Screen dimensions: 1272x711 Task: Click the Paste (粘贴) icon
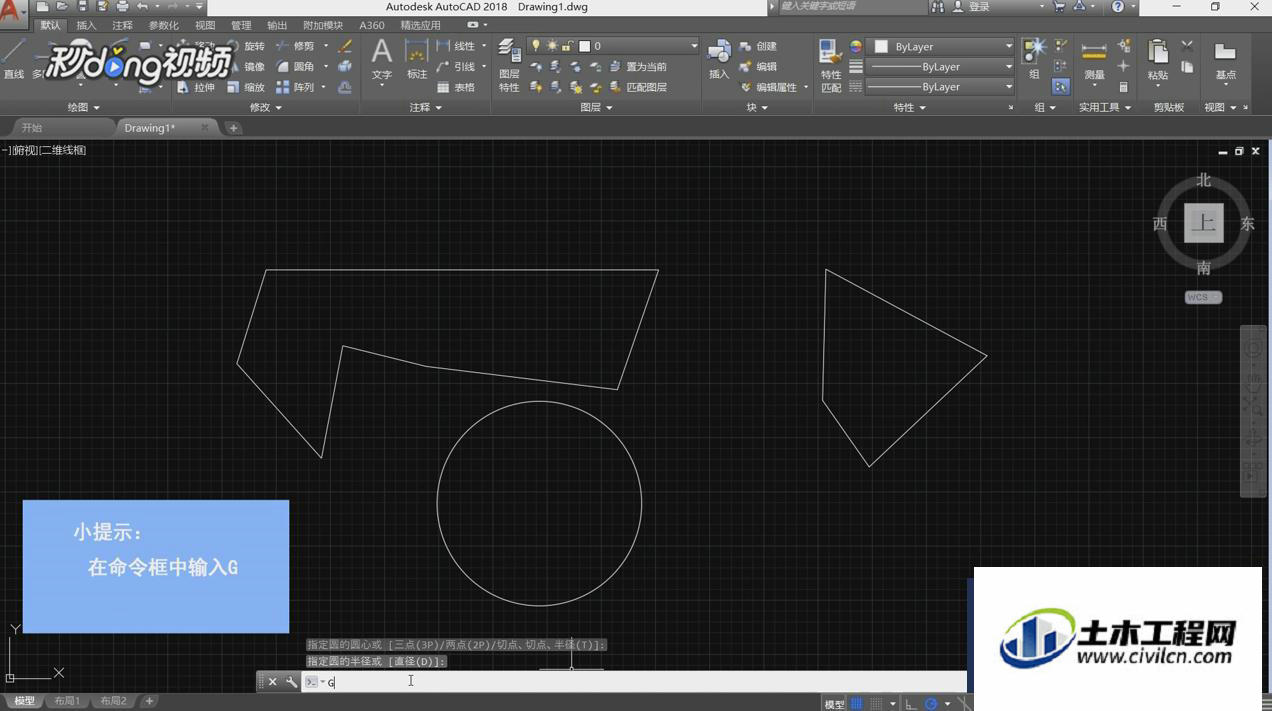click(x=1158, y=59)
